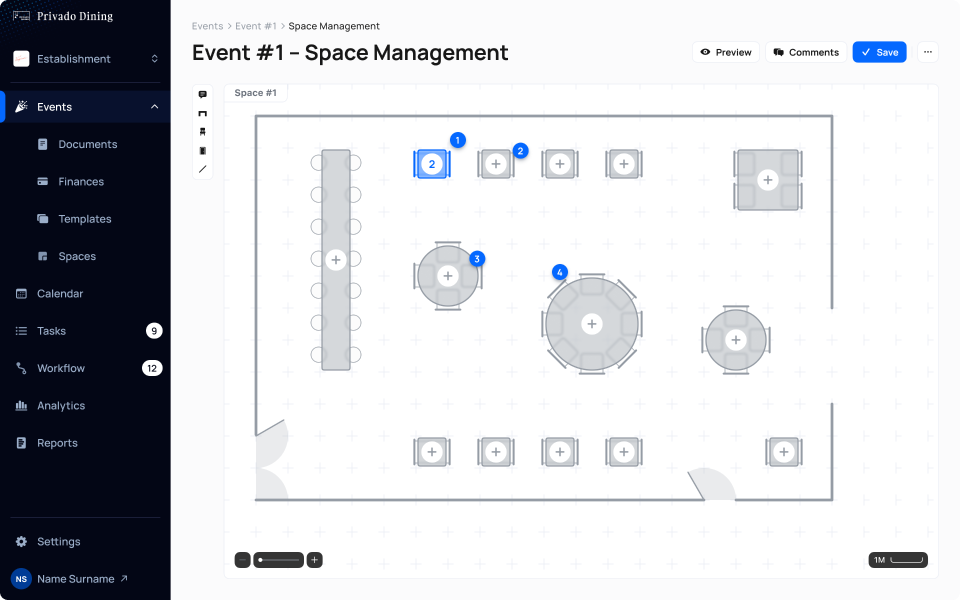Select the comment annotation tool

[202, 93]
